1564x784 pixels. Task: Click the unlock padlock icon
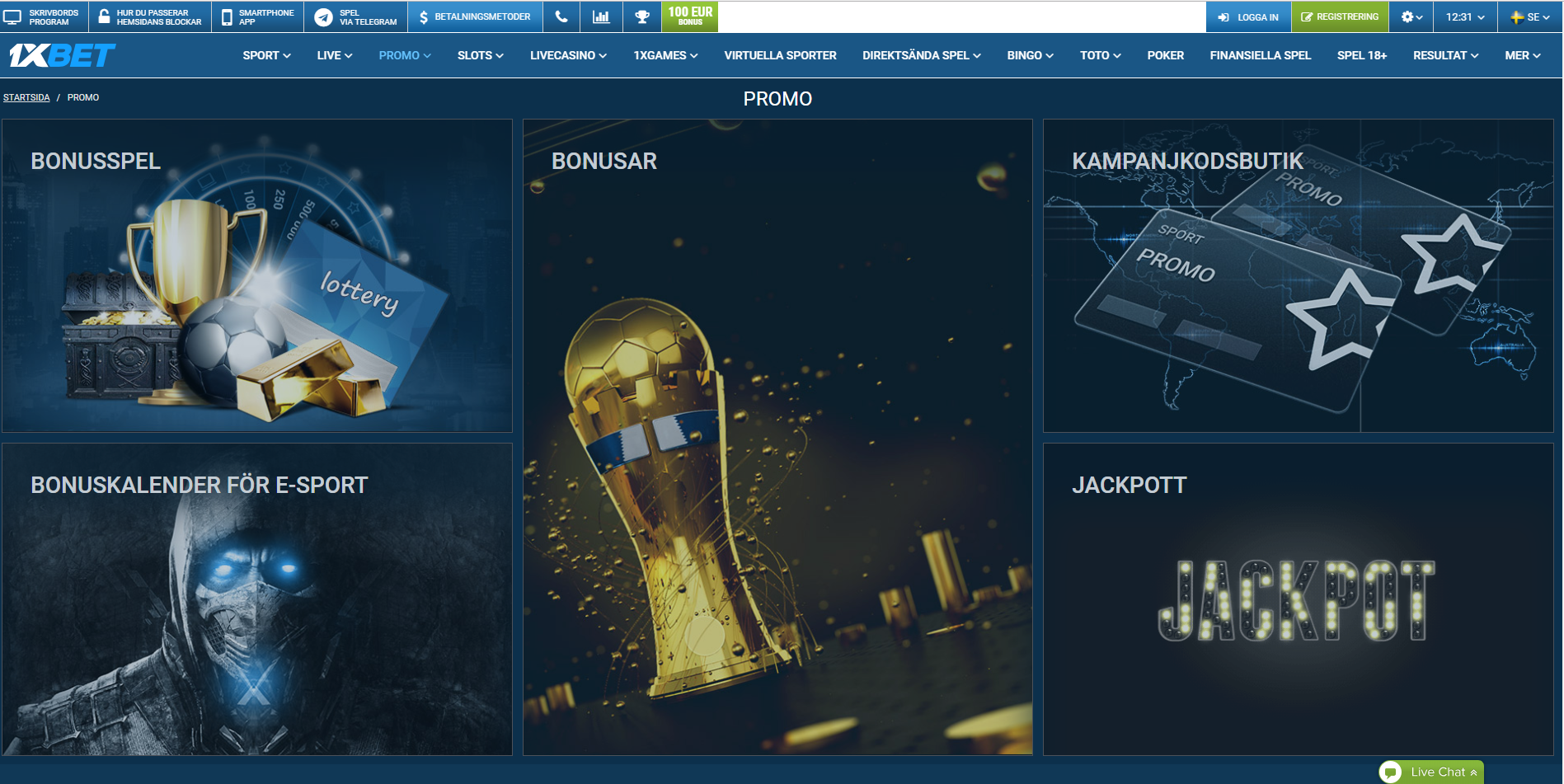coord(104,16)
